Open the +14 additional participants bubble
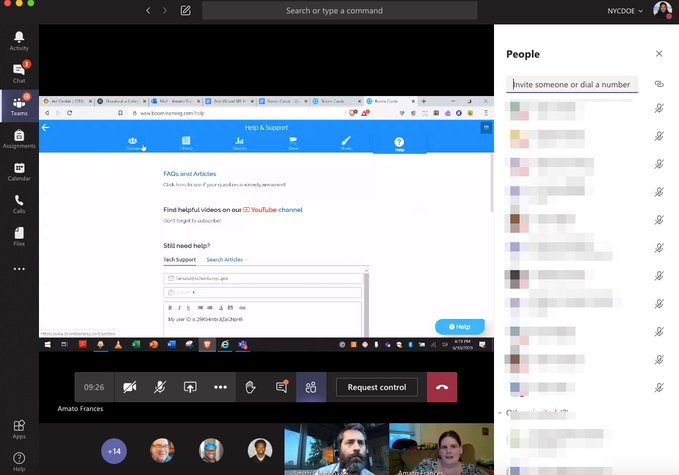The width and height of the screenshot is (679, 475). click(x=114, y=451)
